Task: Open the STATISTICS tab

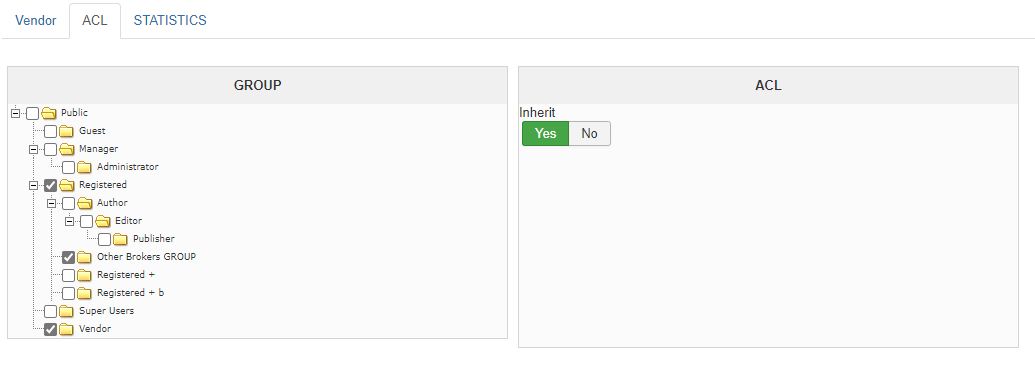Action: pyautogui.click(x=170, y=20)
